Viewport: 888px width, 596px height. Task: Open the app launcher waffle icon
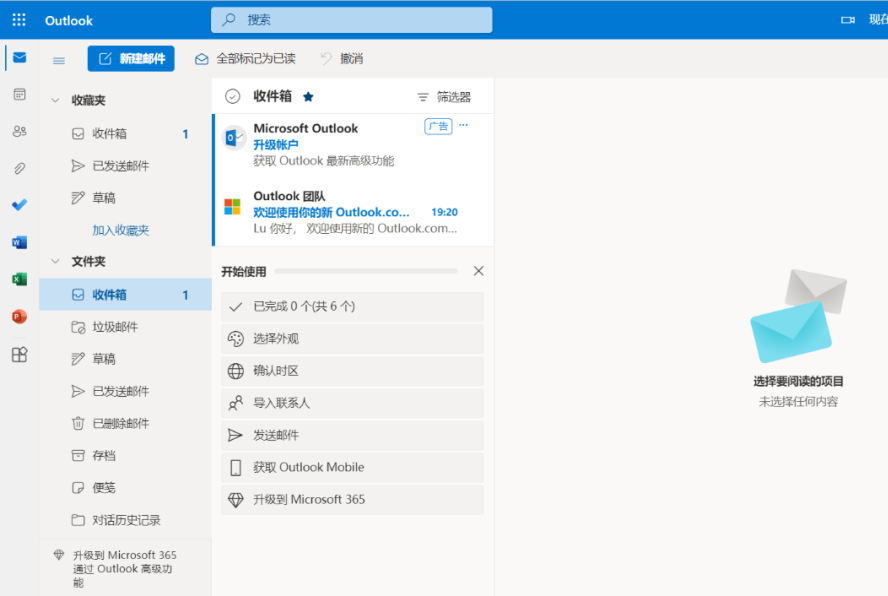click(x=19, y=20)
